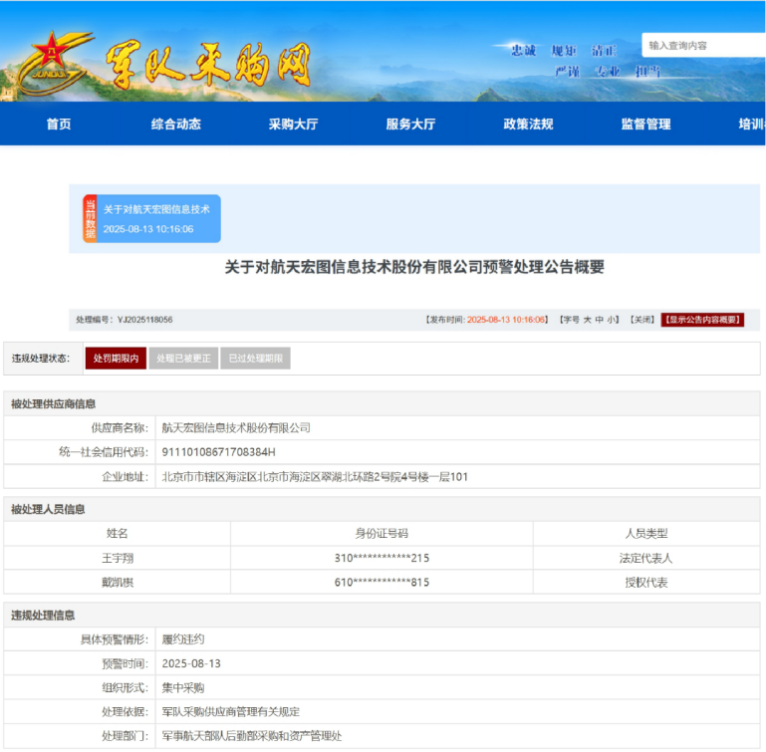Screen dimensions: 766x752
Task: Select 服务大厅 in the navigation bar
Action: point(411,124)
